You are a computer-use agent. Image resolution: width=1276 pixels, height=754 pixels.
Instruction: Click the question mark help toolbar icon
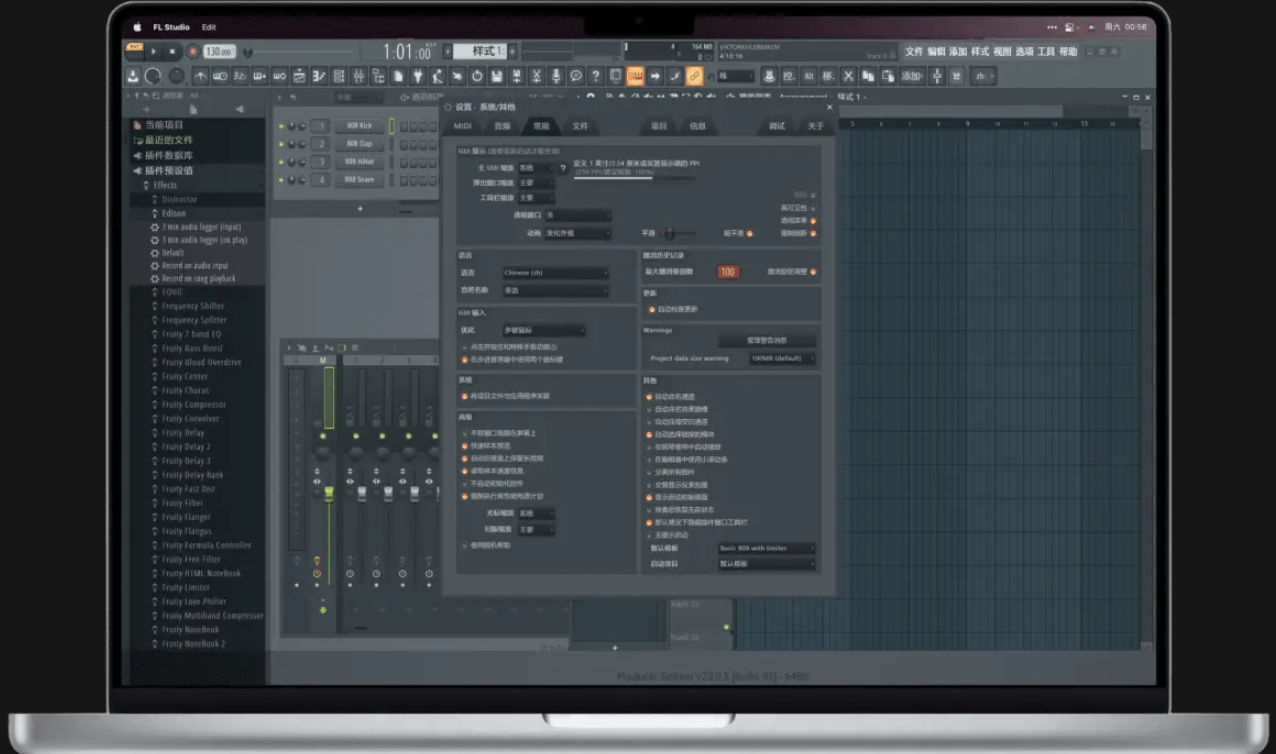pos(596,76)
